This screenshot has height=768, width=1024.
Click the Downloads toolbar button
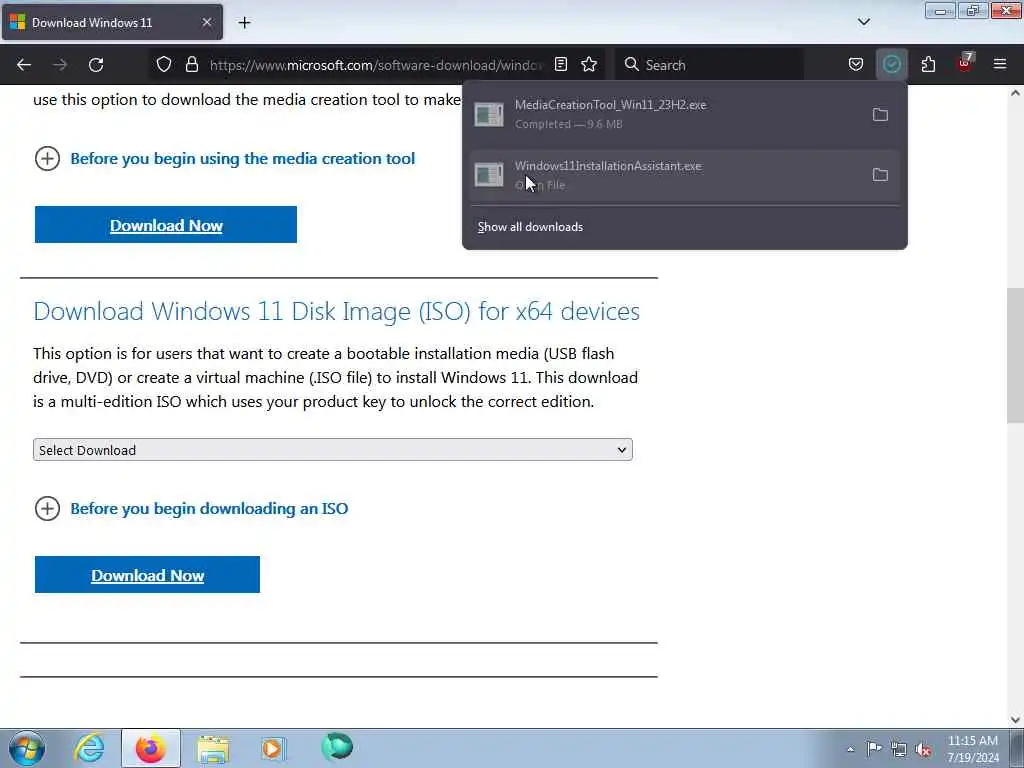(x=891, y=65)
